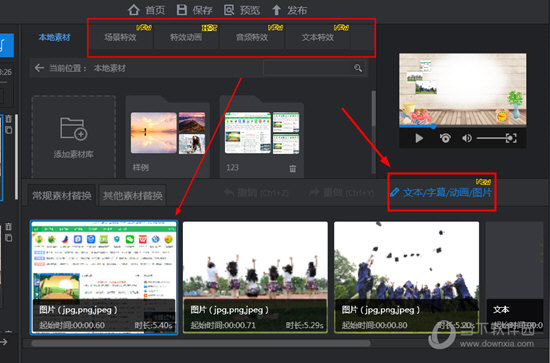Click the 发布 publish upload icon
The image size is (550, 363).
point(276,10)
